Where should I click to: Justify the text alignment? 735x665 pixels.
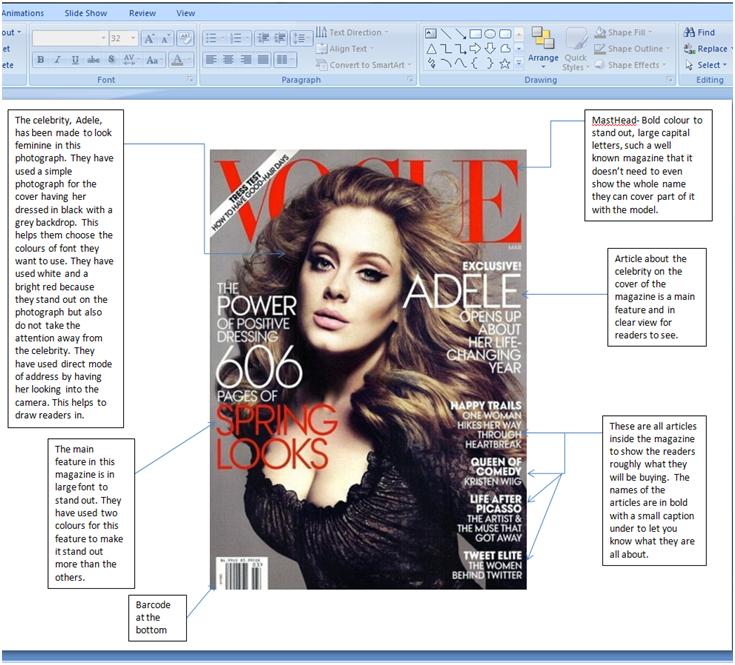click(x=263, y=60)
